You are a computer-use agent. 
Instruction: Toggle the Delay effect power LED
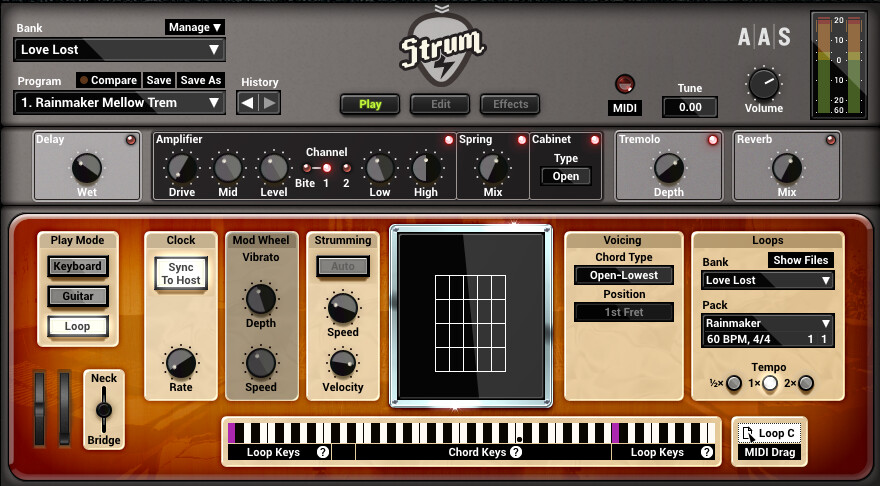(x=131, y=140)
